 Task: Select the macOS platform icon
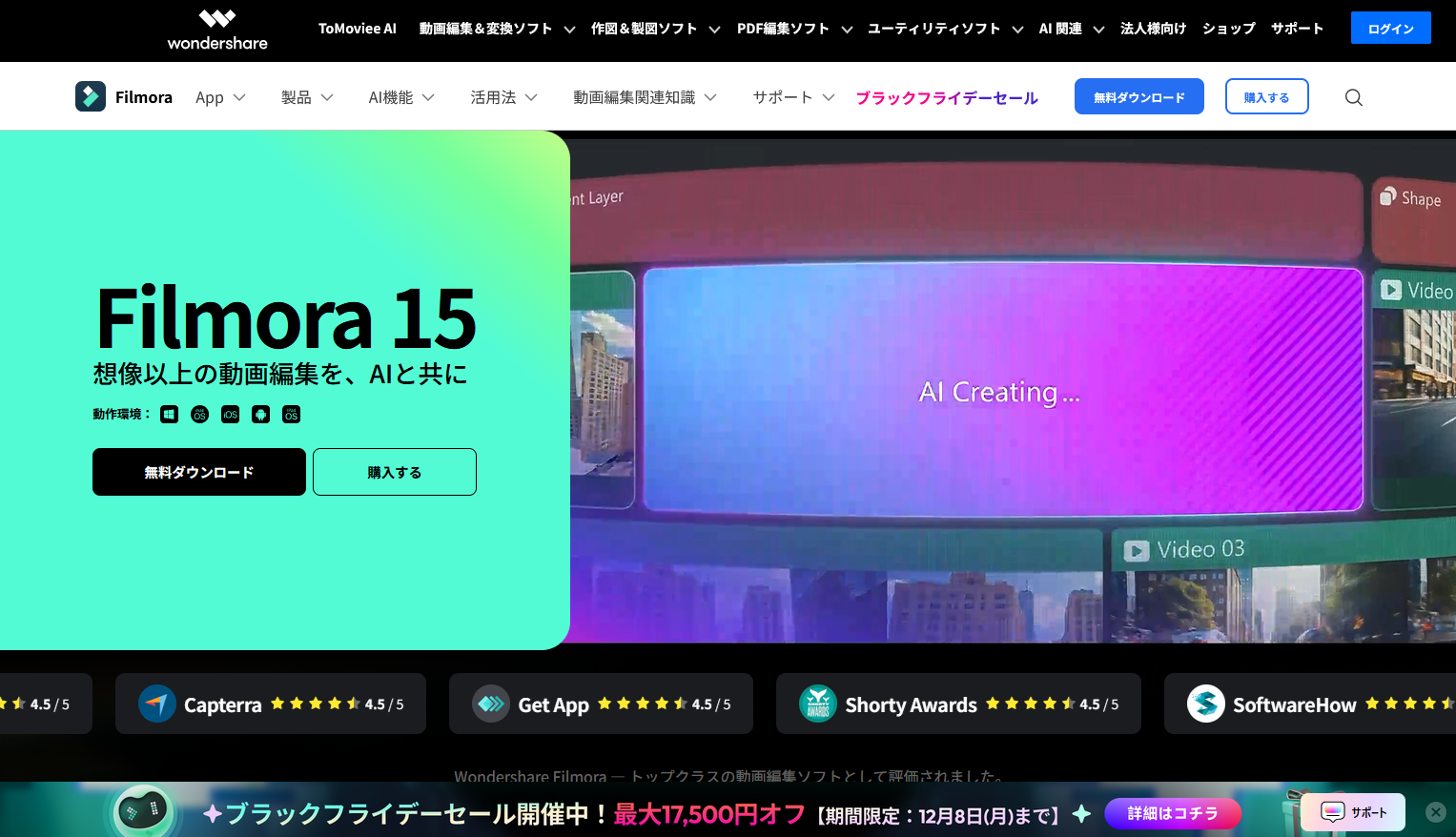pos(199,414)
